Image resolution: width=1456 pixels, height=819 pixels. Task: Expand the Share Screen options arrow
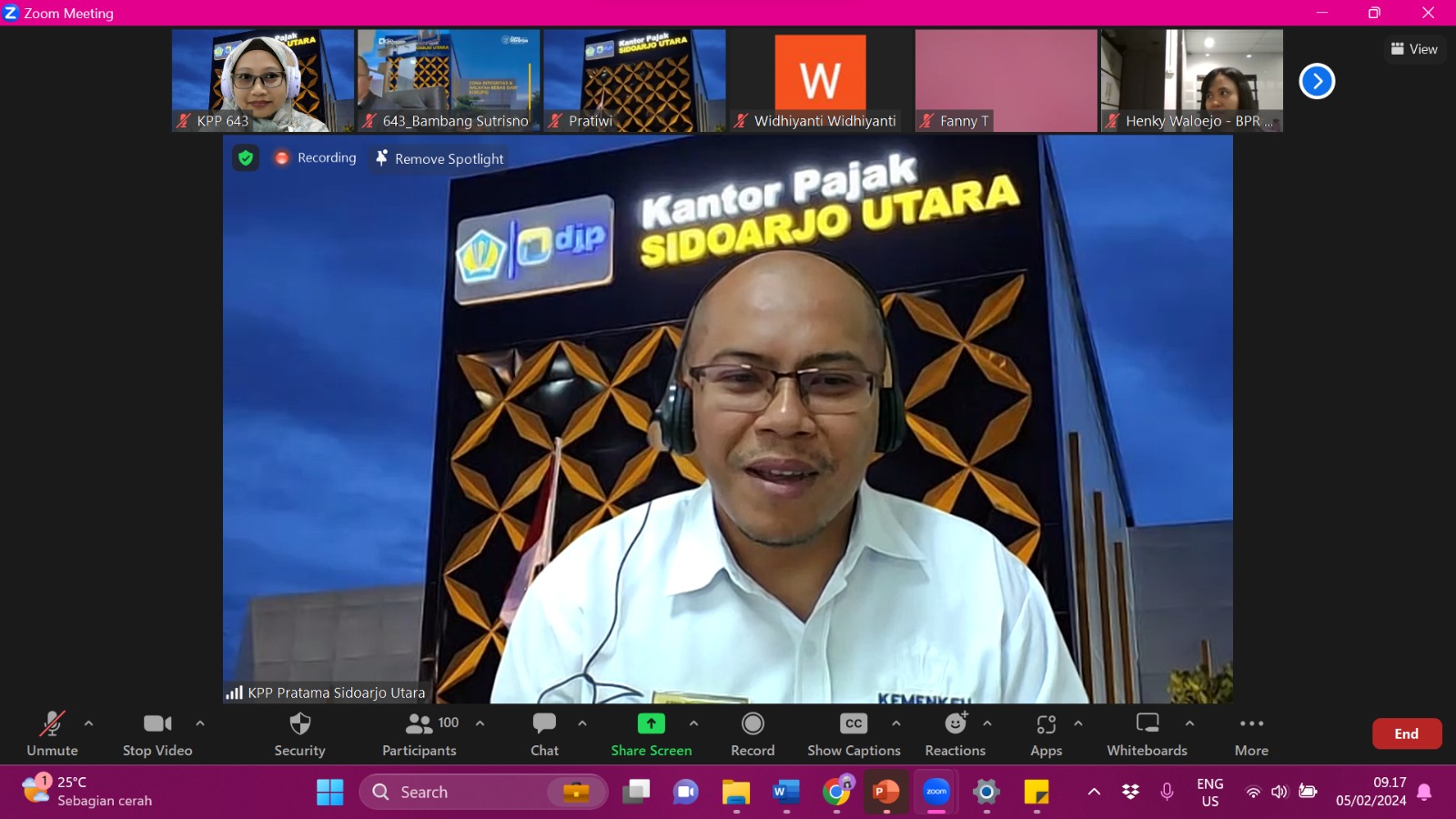tap(694, 723)
